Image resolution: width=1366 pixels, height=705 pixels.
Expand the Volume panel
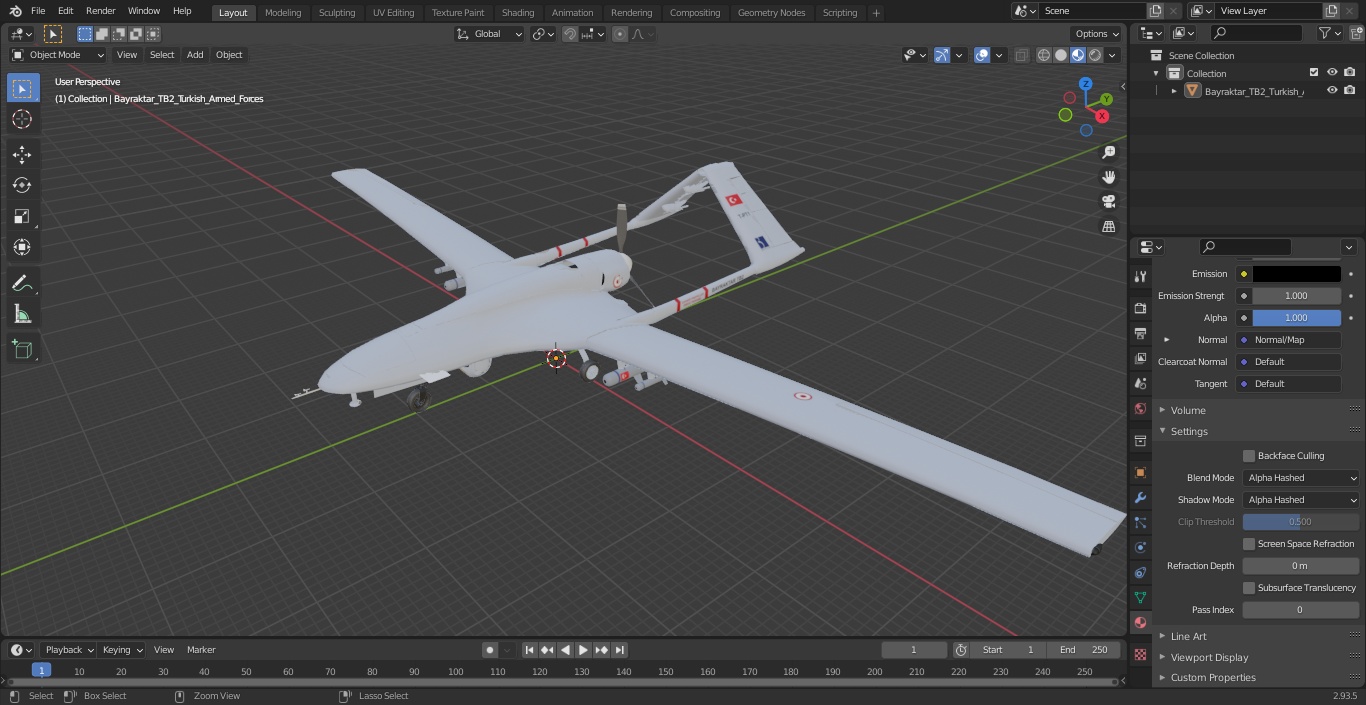tap(1188, 410)
